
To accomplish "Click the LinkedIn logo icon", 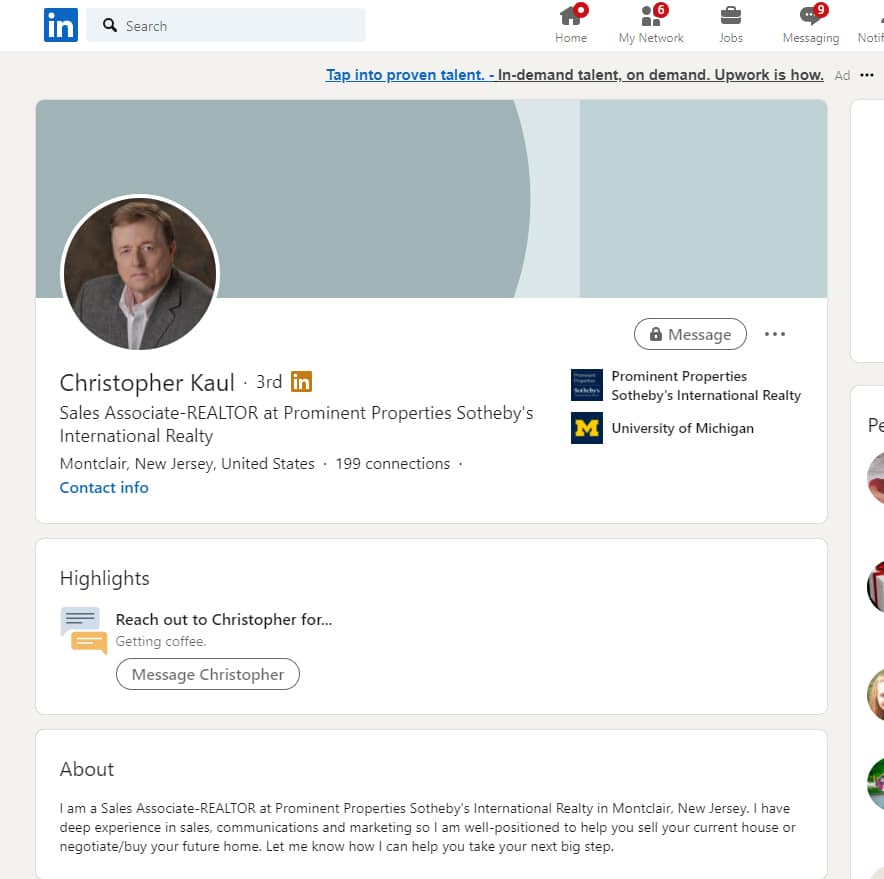I will pyautogui.click(x=60, y=25).
